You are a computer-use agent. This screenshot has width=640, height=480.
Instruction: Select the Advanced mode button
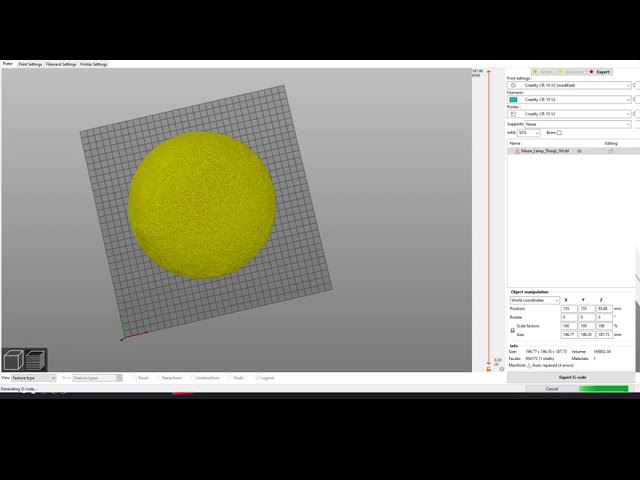(x=571, y=72)
